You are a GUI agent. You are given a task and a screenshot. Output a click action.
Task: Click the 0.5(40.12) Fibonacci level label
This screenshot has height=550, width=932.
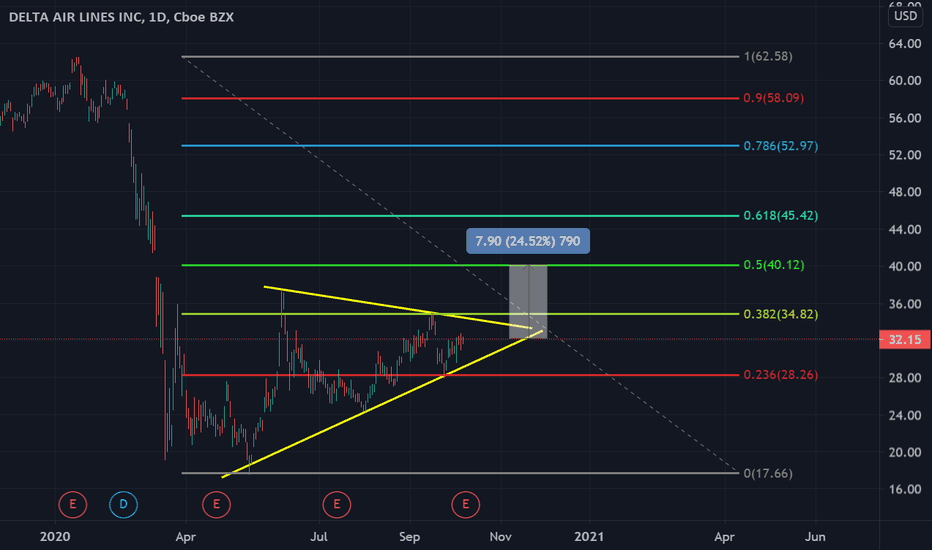click(774, 265)
